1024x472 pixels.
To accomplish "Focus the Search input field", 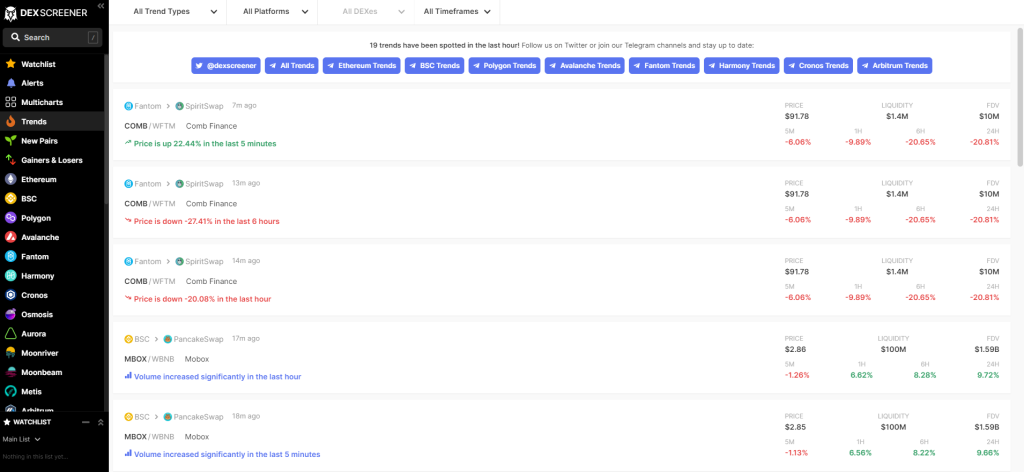I will pos(52,37).
